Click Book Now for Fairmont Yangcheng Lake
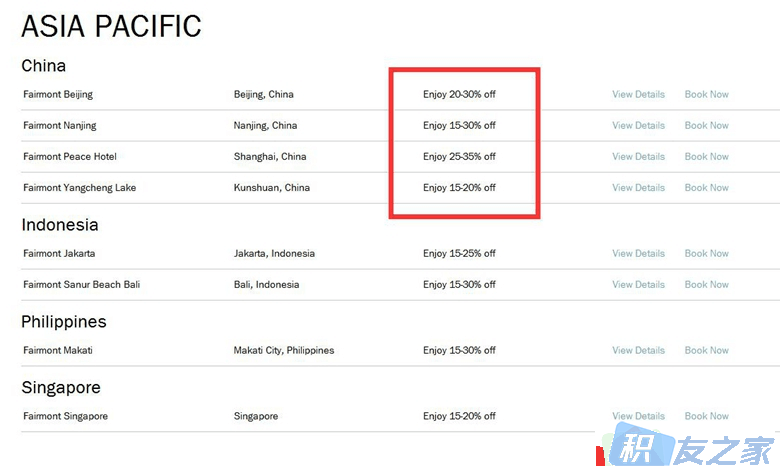The width and height of the screenshot is (780, 471). tap(706, 188)
